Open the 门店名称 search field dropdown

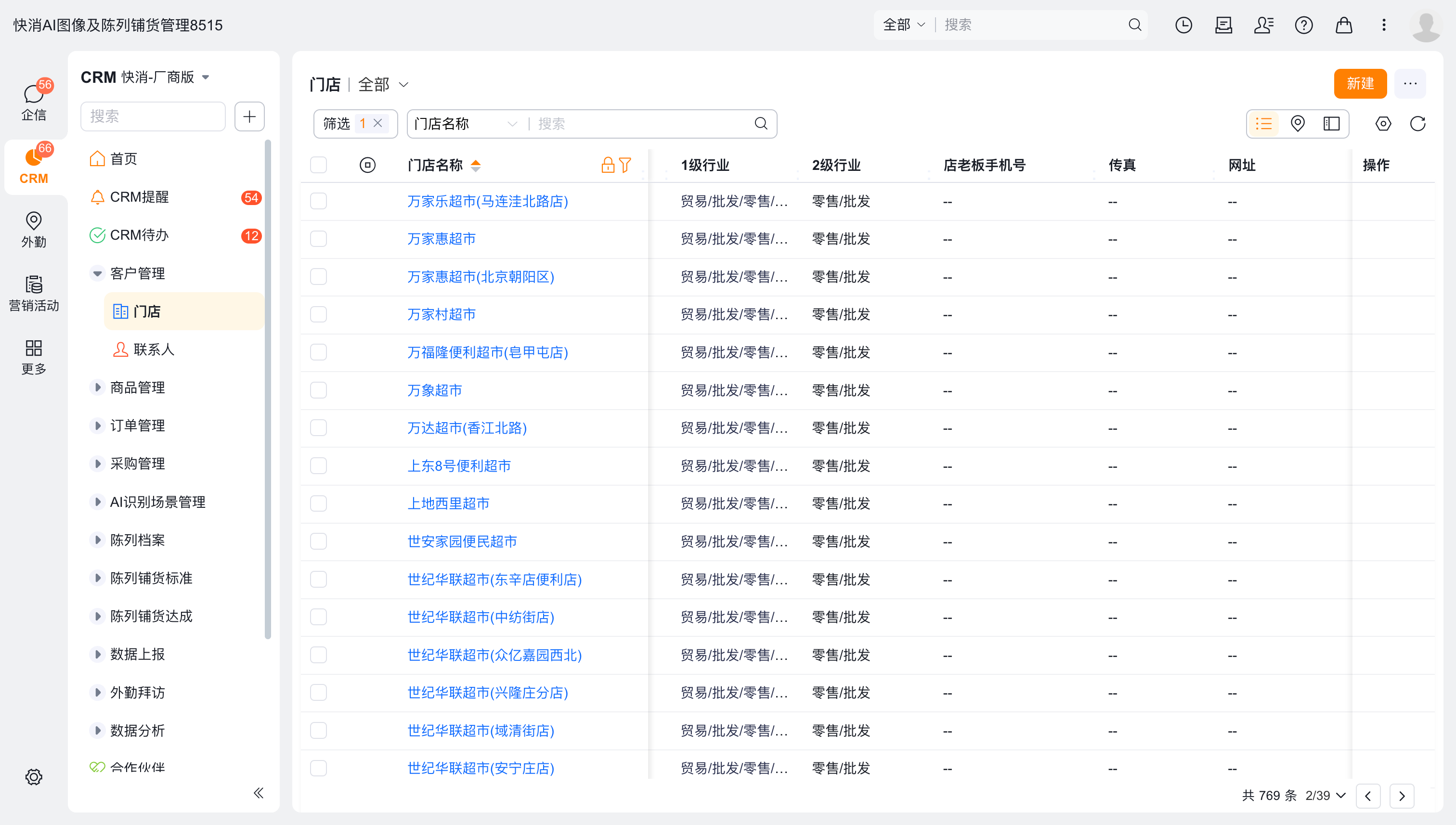pyautogui.click(x=465, y=124)
